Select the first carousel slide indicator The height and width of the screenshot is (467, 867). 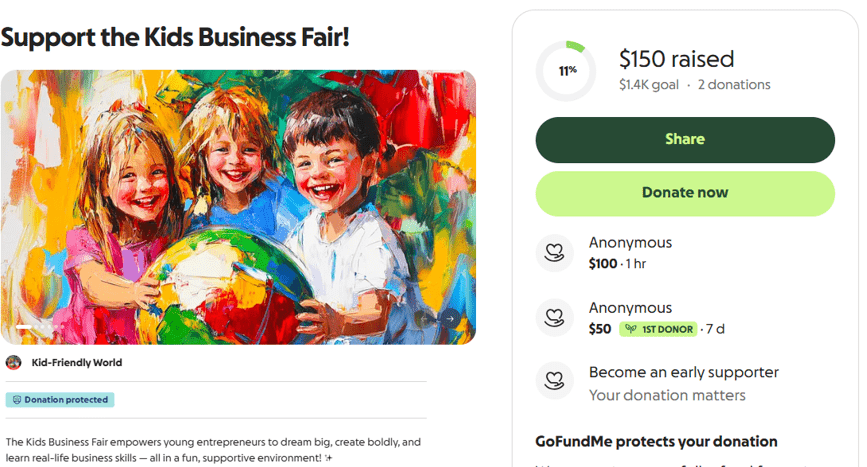(x=24, y=327)
